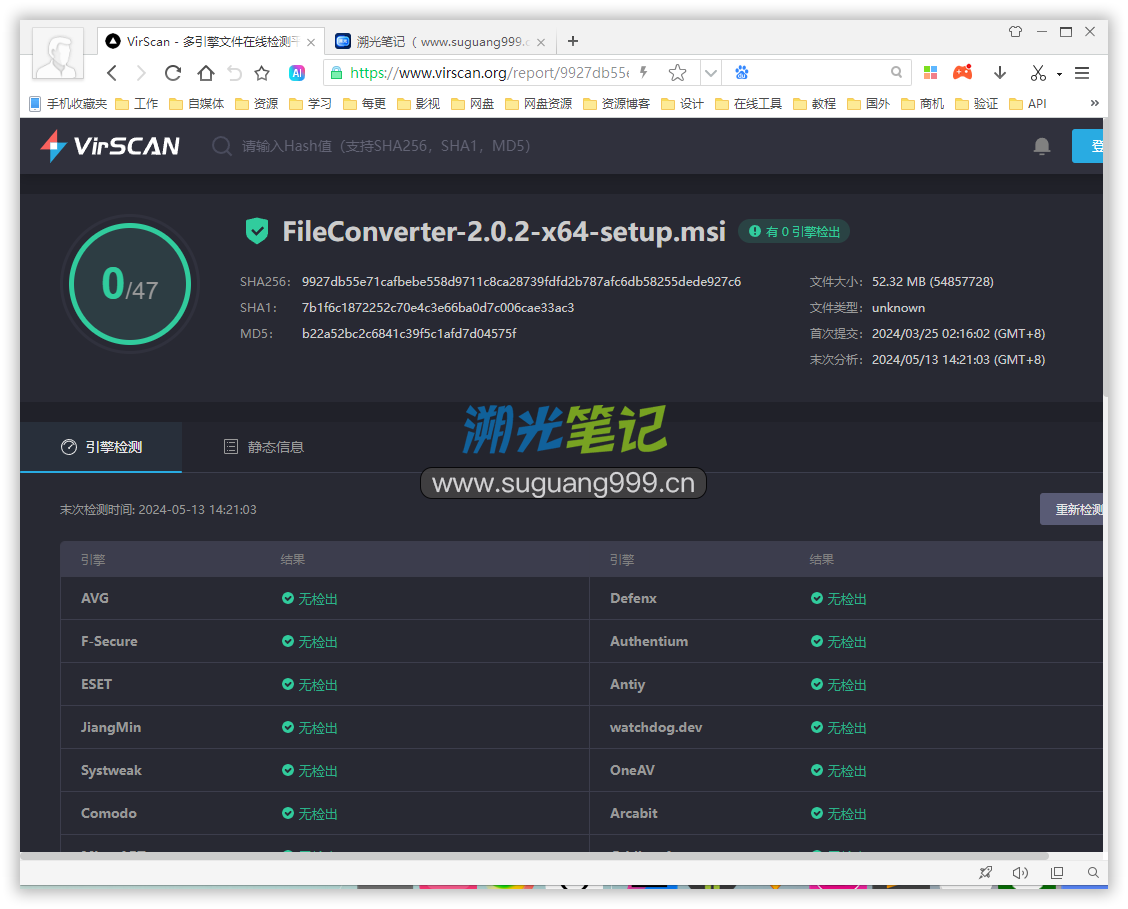1128x909 pixels.
Task: Click the AVG engine row name
Action: (x=95, y=598)
